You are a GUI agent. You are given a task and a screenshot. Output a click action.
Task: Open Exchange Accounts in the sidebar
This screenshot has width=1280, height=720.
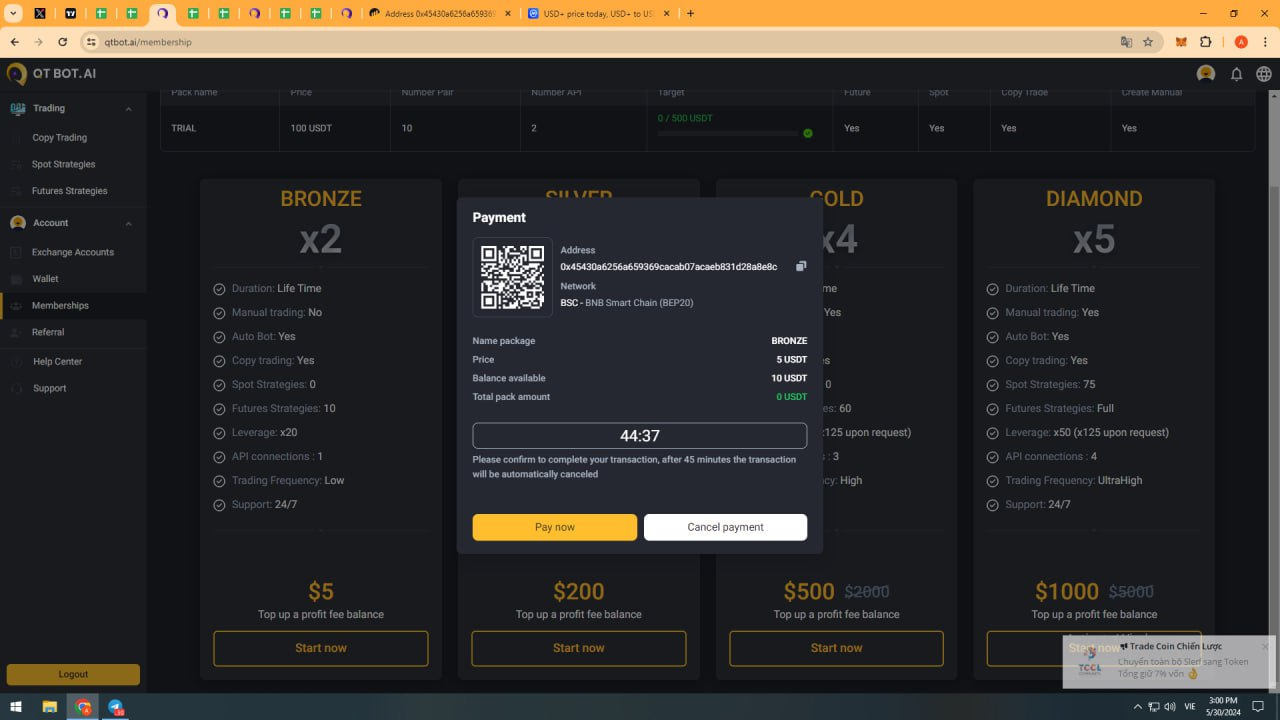pos(73,252)
